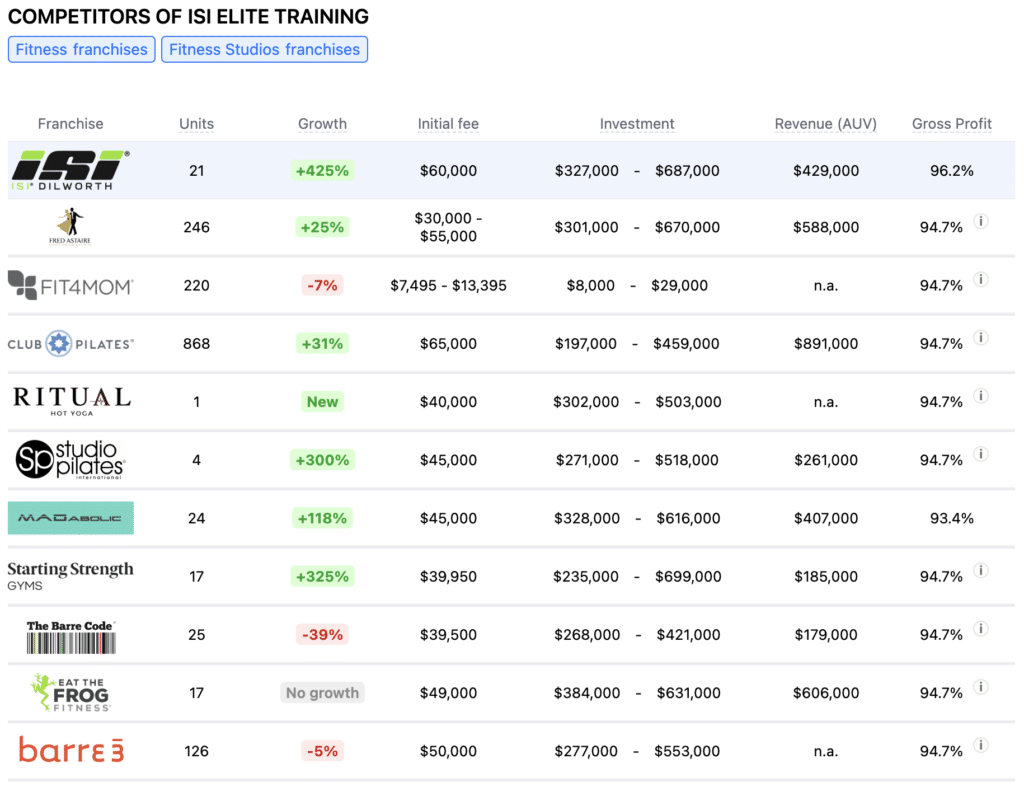Click the $261,000 revenue value
The width and height of the screenshot is (1024, 796).
[x=825, y=460]
